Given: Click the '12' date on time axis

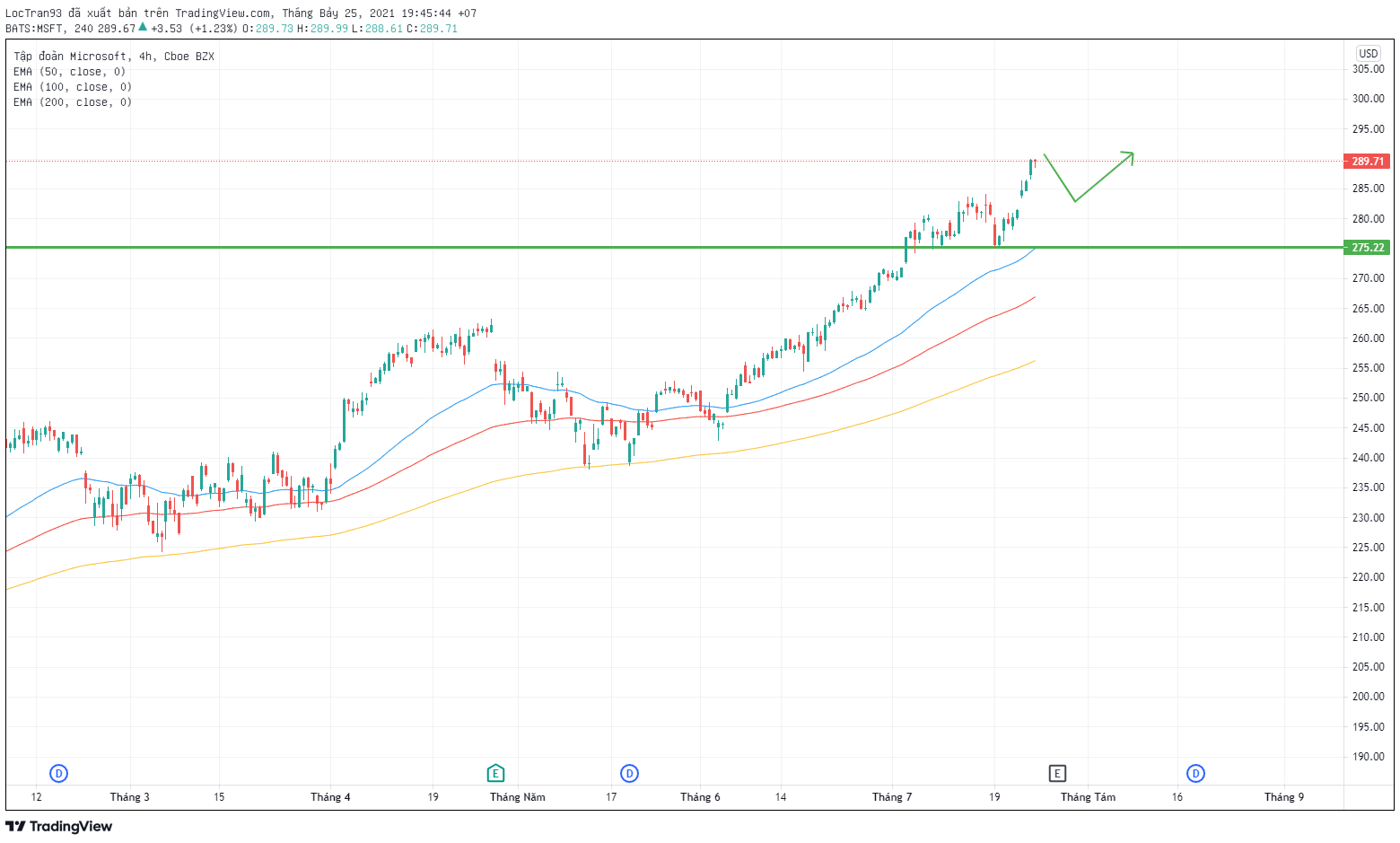Looking at the screenshot, I should [x=36, y=797].
